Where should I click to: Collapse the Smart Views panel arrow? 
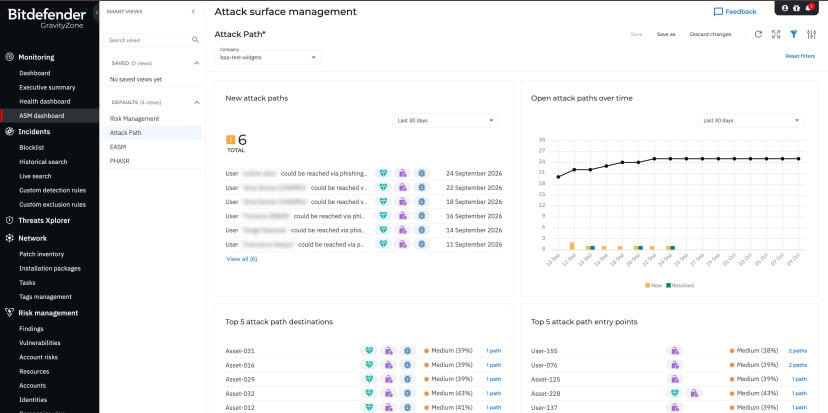click(x=193, y=12)
